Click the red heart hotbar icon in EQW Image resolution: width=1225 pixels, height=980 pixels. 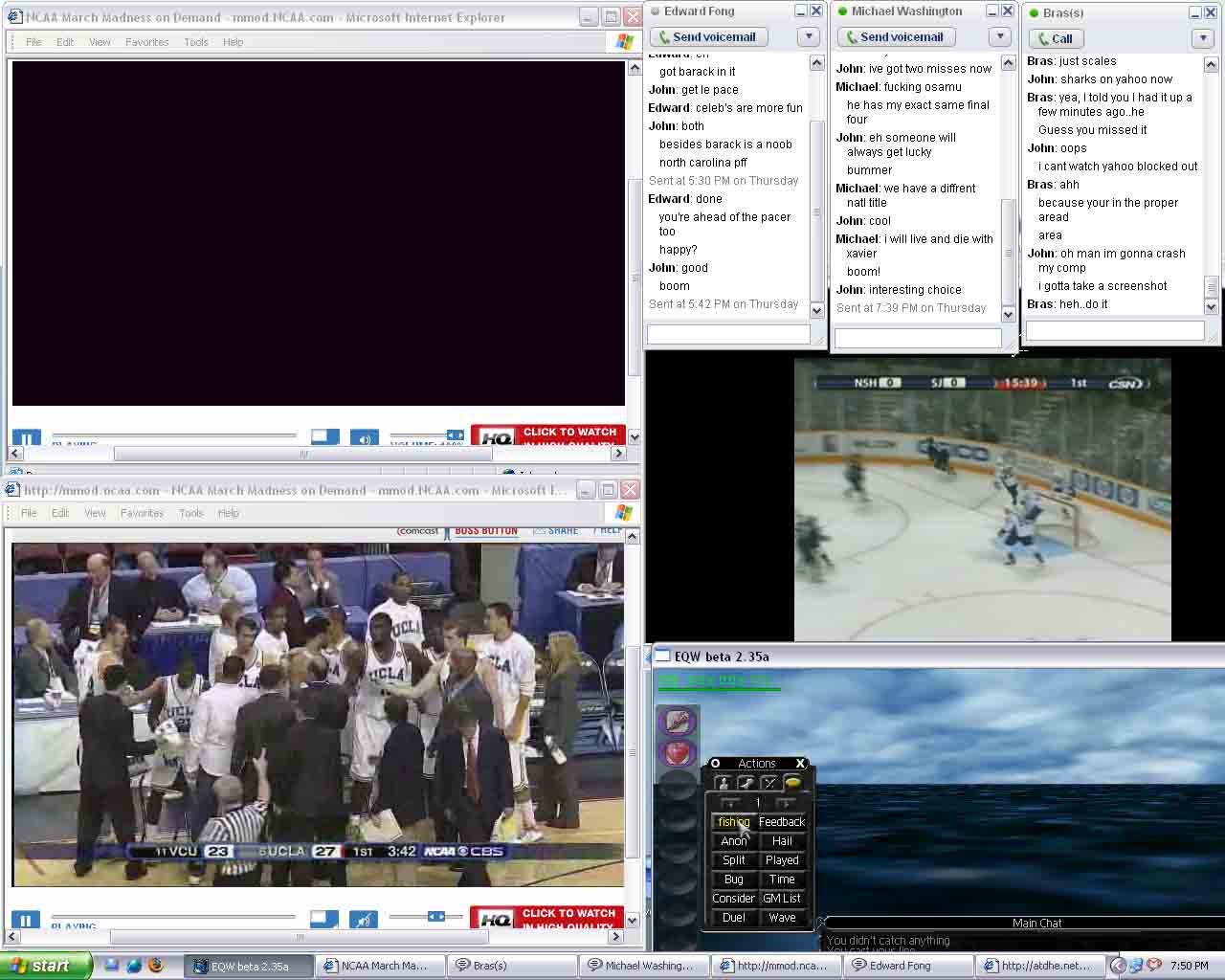[x=677, y=754]
